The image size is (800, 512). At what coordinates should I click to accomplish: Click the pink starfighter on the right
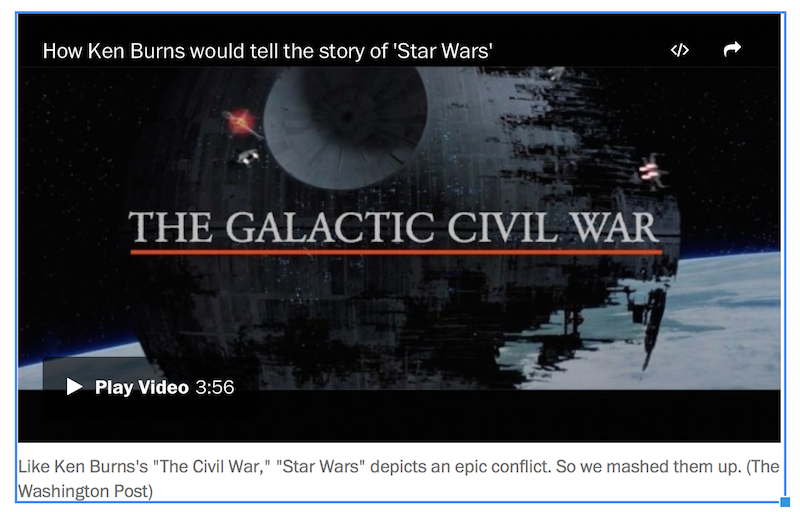point(652,171)
